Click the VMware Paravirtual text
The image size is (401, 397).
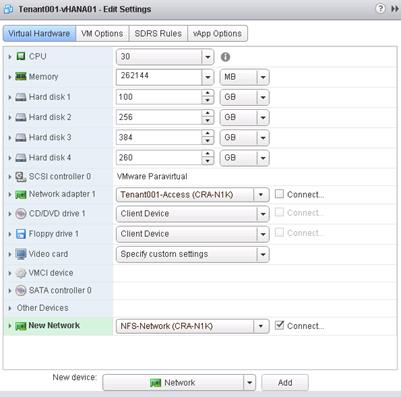click(x=152, y=177)
